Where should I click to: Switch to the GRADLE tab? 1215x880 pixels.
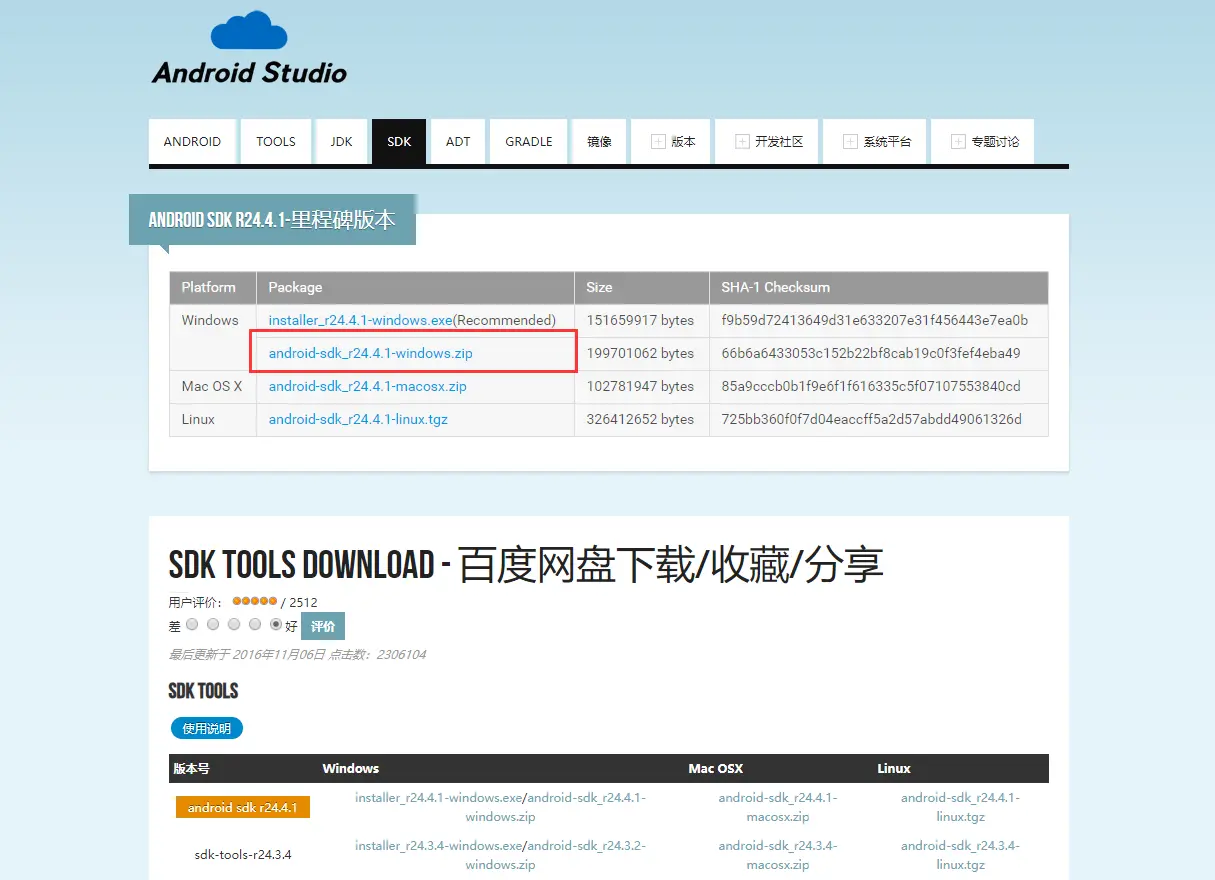[x=529, y=142]
